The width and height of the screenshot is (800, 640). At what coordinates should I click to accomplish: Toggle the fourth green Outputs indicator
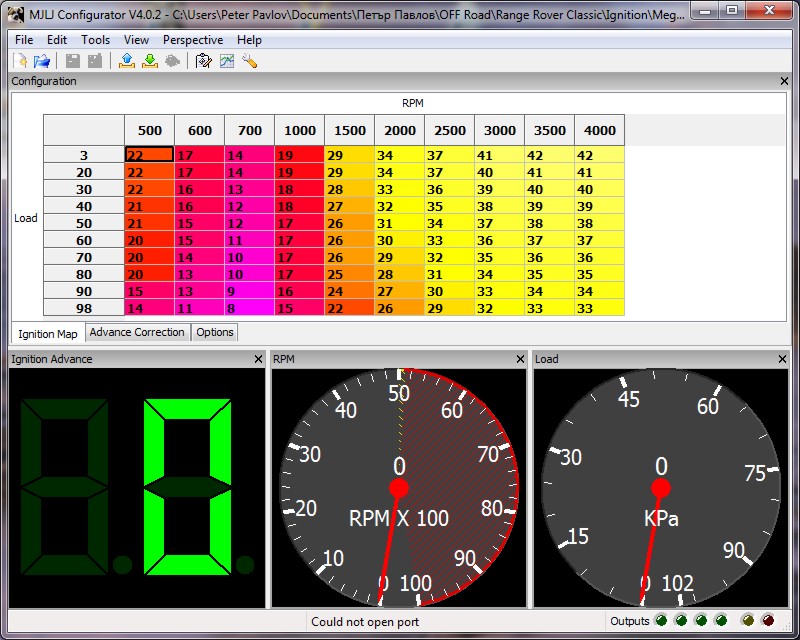(x=722, y=621)
